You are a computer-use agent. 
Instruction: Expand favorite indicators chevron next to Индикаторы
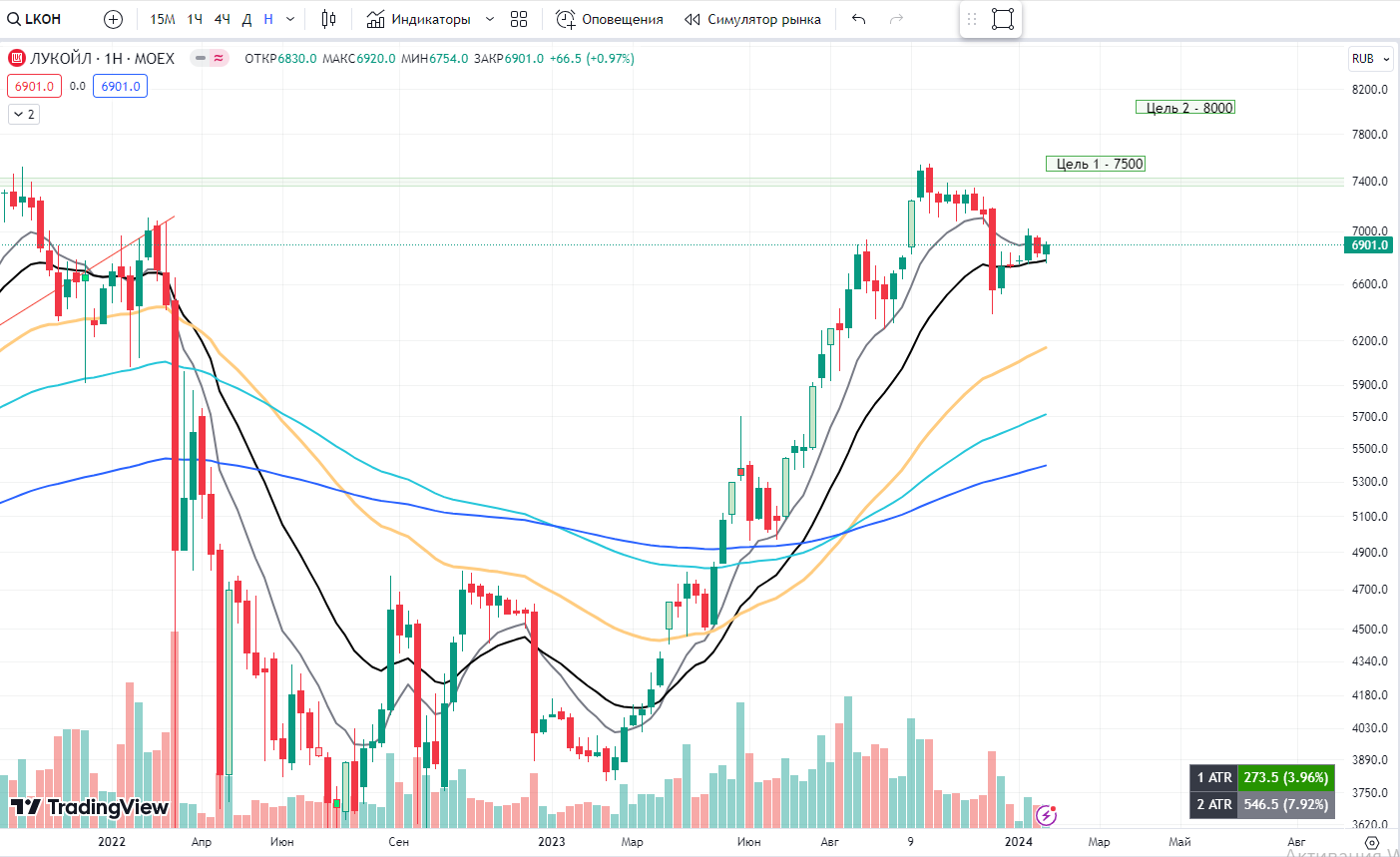490,19
